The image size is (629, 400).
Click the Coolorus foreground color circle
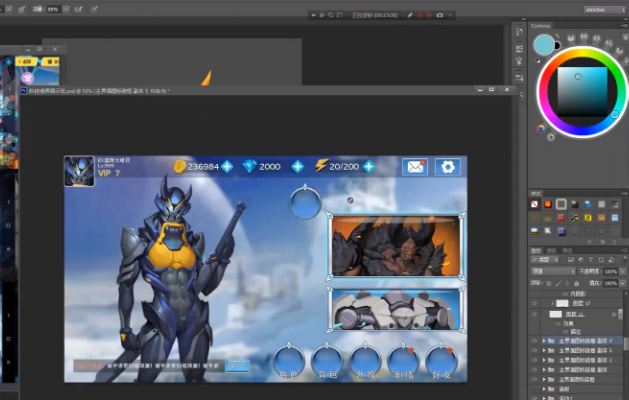point(544,45)
